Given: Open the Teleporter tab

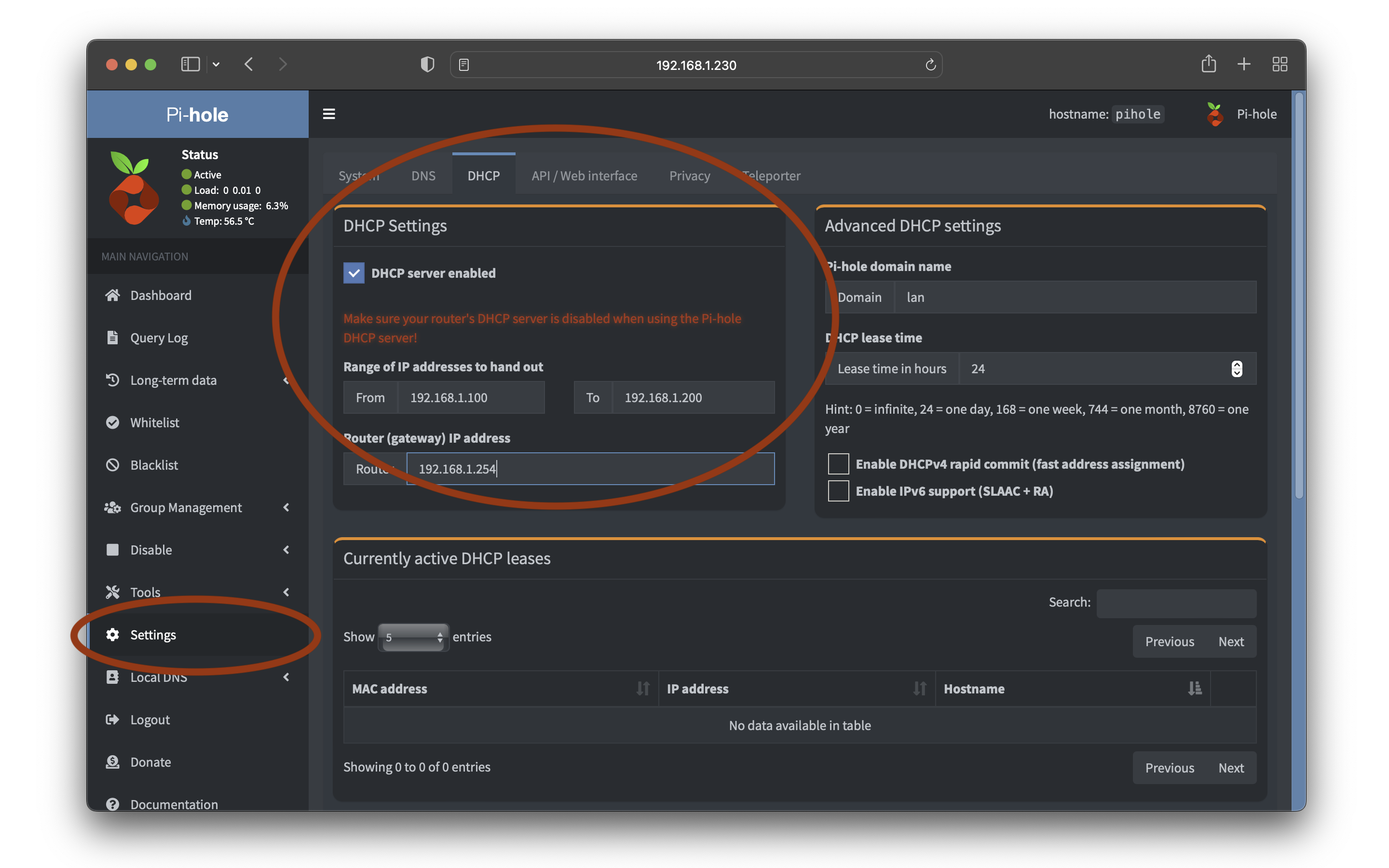Looking at the screenshot, I should point(771,176).
